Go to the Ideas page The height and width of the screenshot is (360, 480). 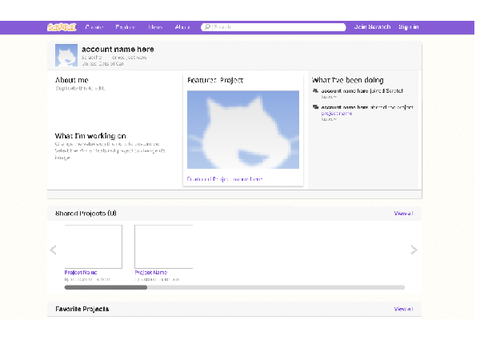pyautogui.click(x=155, y=27)
